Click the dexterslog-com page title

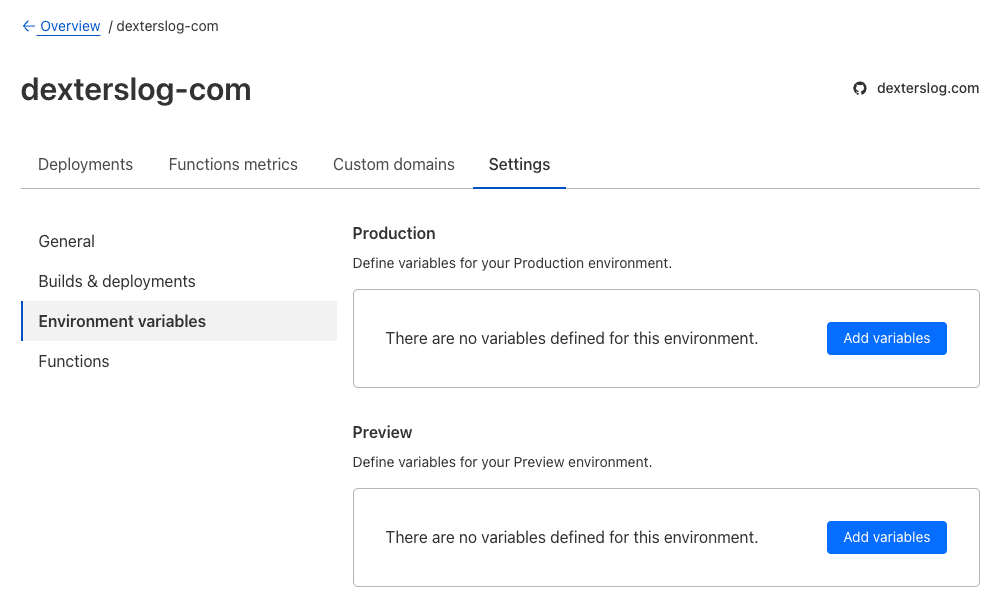tap(135, 89)
